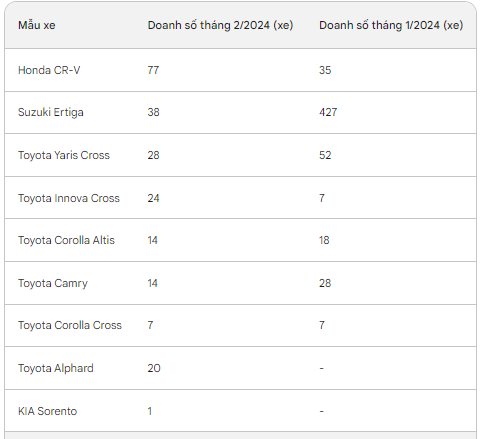Screen dimensions: 482x439
Task: Select the Toyota Corolla Altis cell
Action: point(66,240)
